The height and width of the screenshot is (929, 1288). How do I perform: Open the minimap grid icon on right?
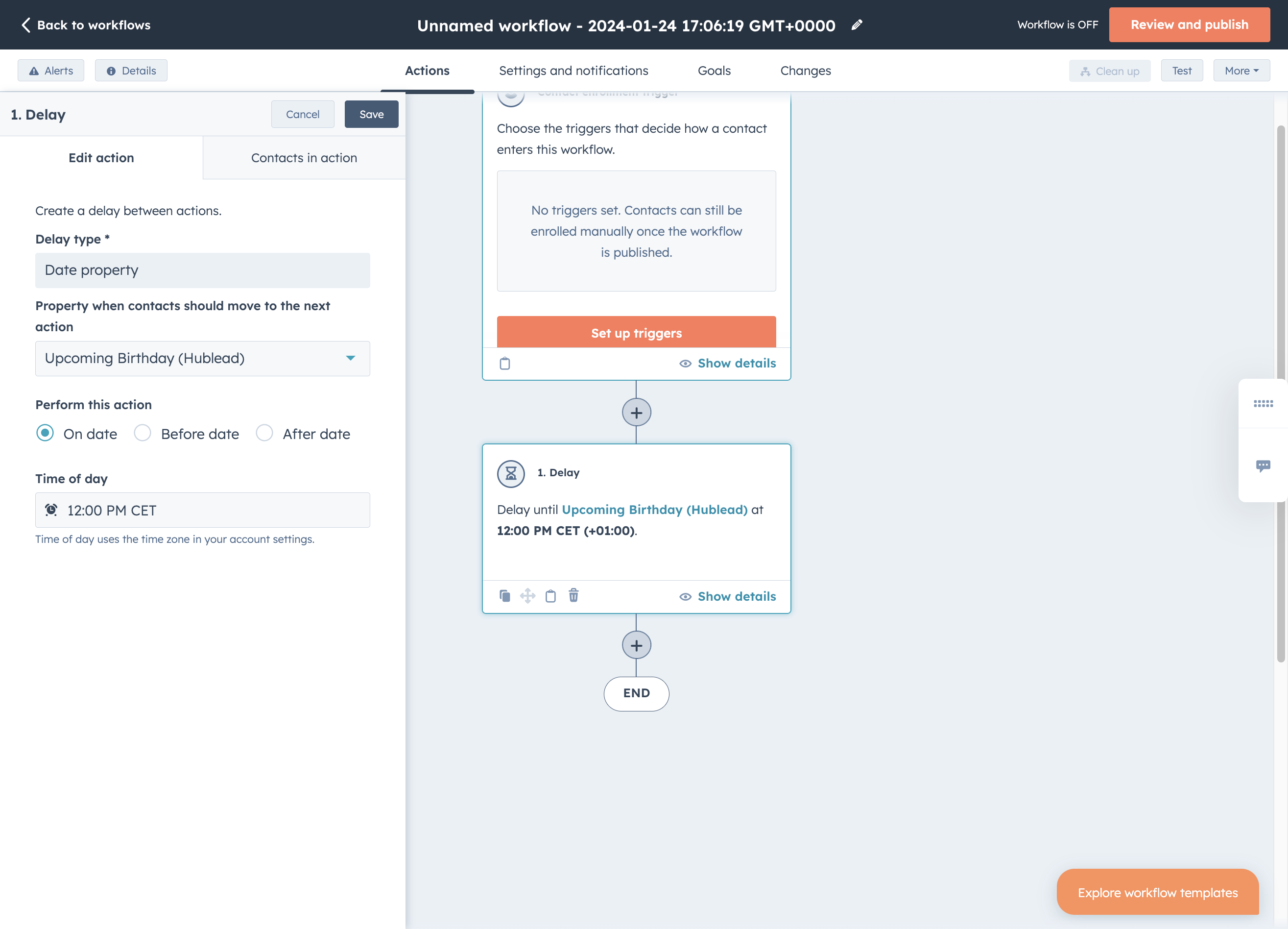pyautogui.click(x=1263, y=403)
